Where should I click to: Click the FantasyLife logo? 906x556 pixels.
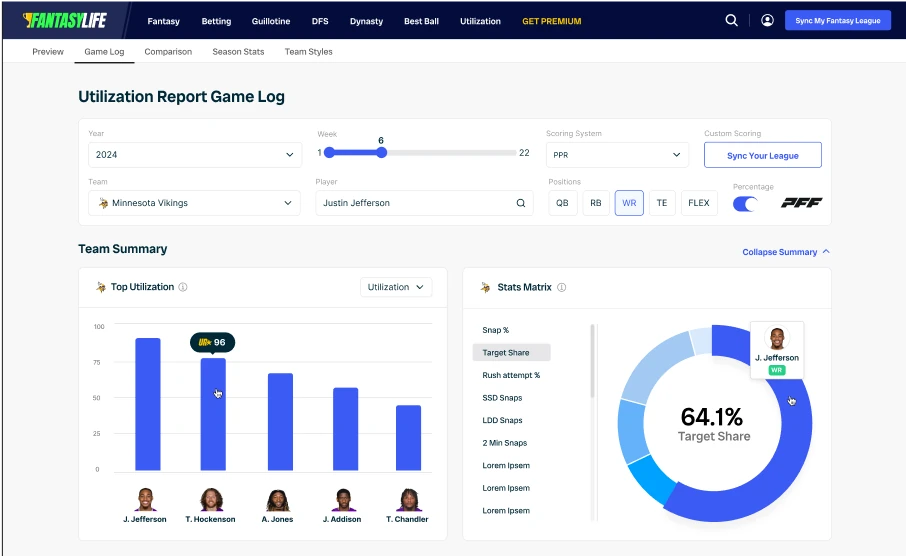64,20
